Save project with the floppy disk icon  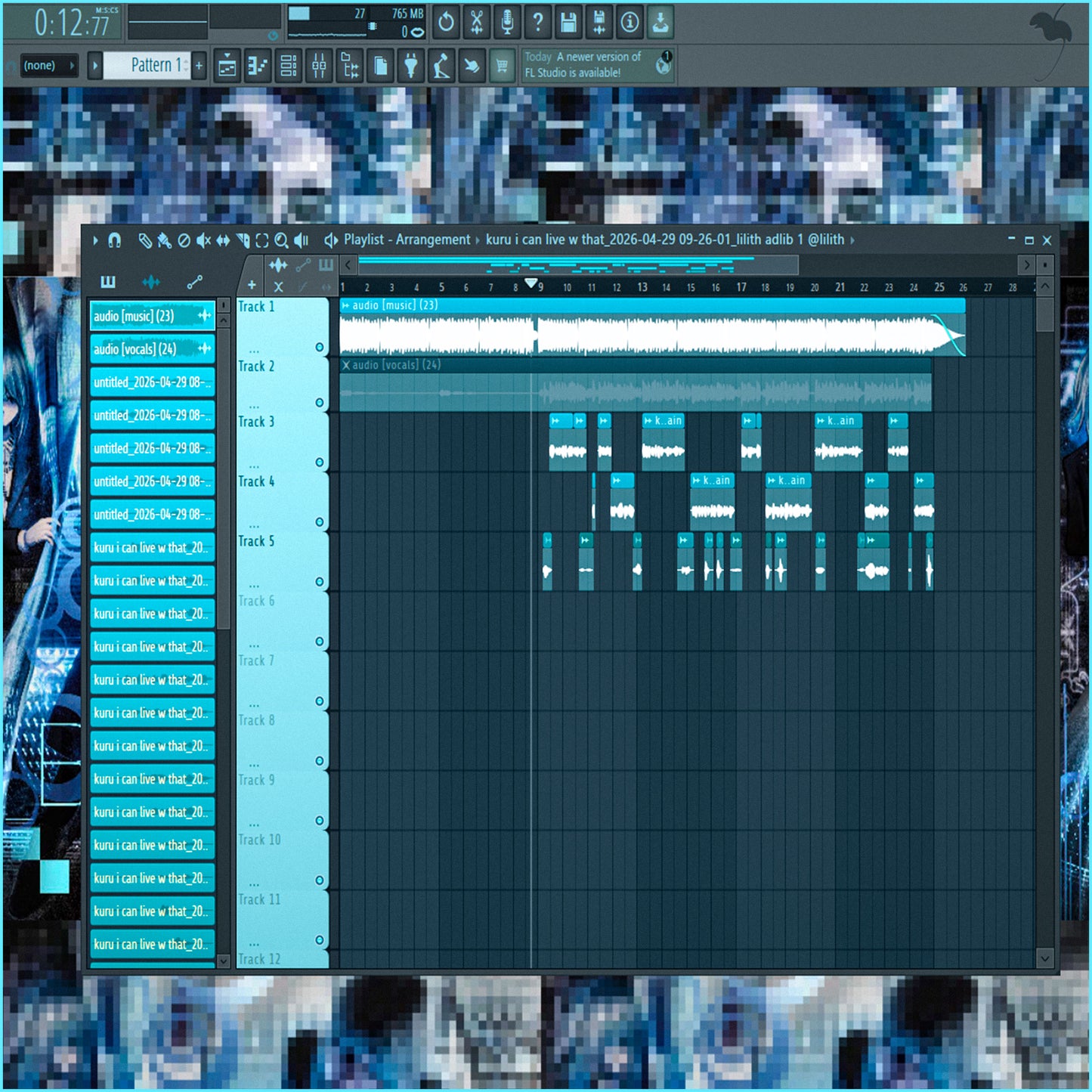coord(568,23)
